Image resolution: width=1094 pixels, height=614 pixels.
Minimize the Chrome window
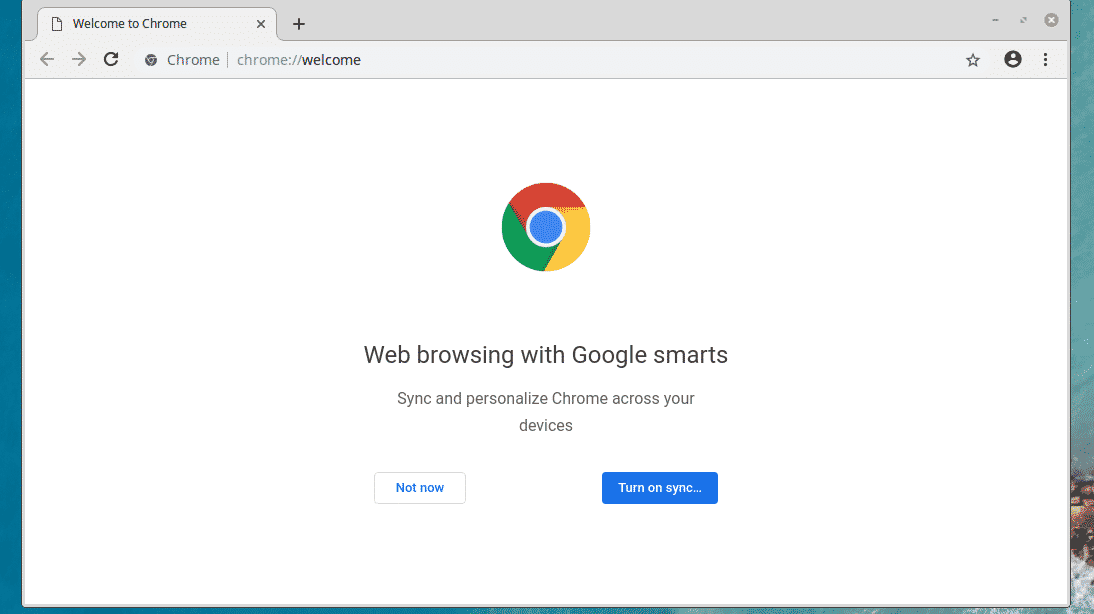[x=995, y=20]
